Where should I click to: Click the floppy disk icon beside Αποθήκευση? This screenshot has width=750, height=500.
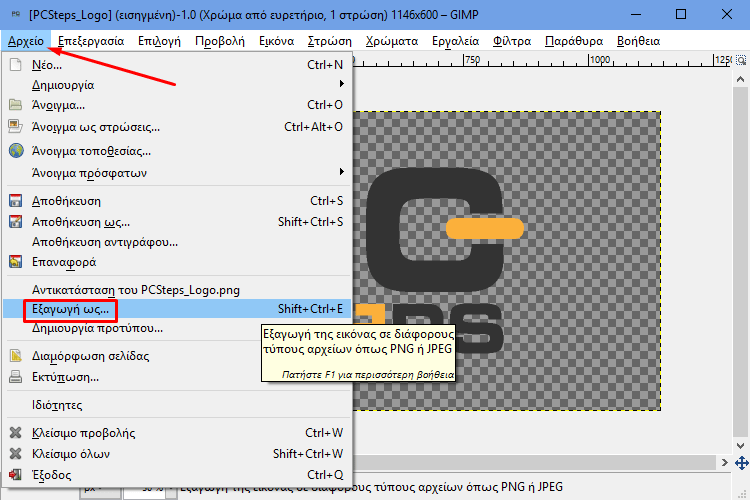(15, 200)
